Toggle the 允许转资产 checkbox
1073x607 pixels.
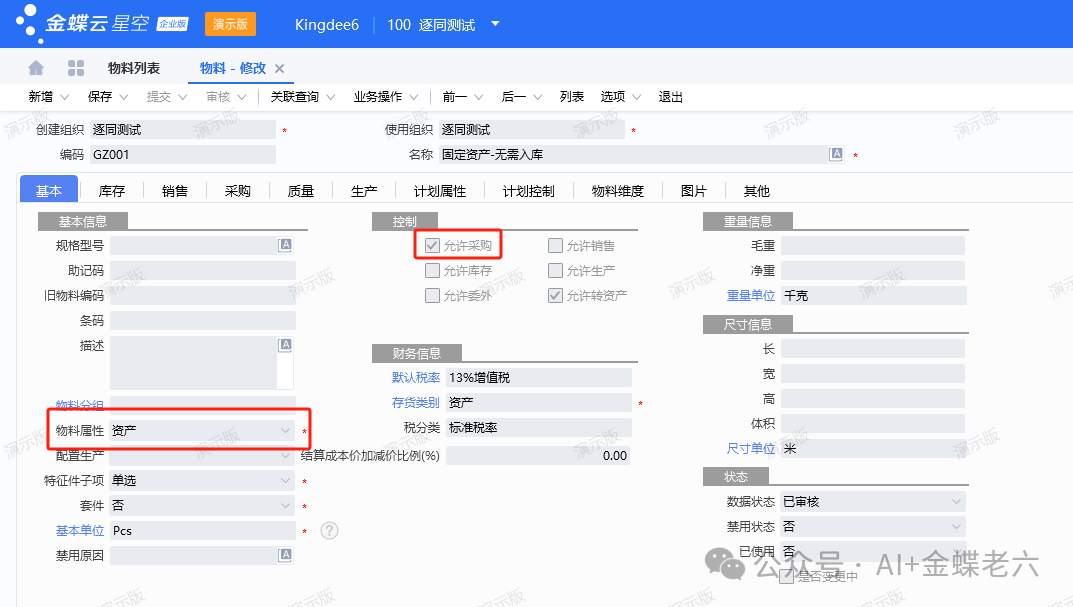coord(555,296)
